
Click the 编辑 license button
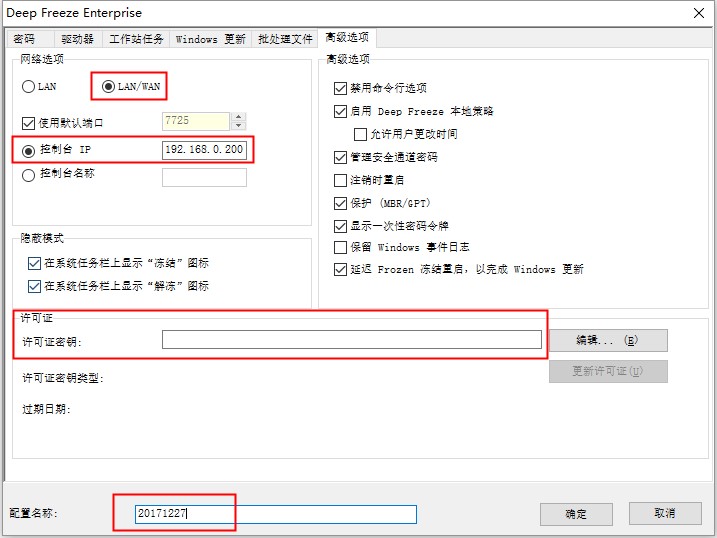click(x=607, y=340)
